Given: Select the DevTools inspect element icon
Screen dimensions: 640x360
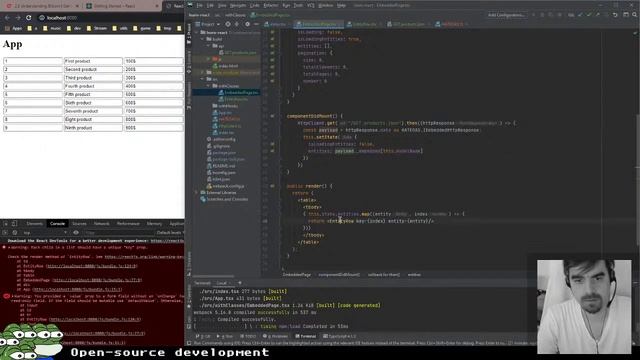Looking at the screenshot, I should pyautogui.click(x=6, y=224).
